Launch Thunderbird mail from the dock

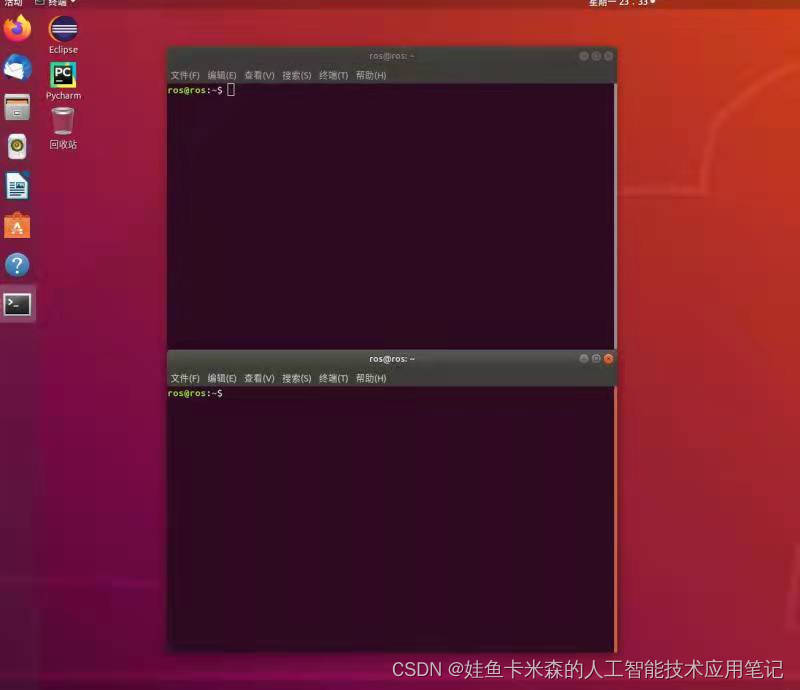point(17,67)
